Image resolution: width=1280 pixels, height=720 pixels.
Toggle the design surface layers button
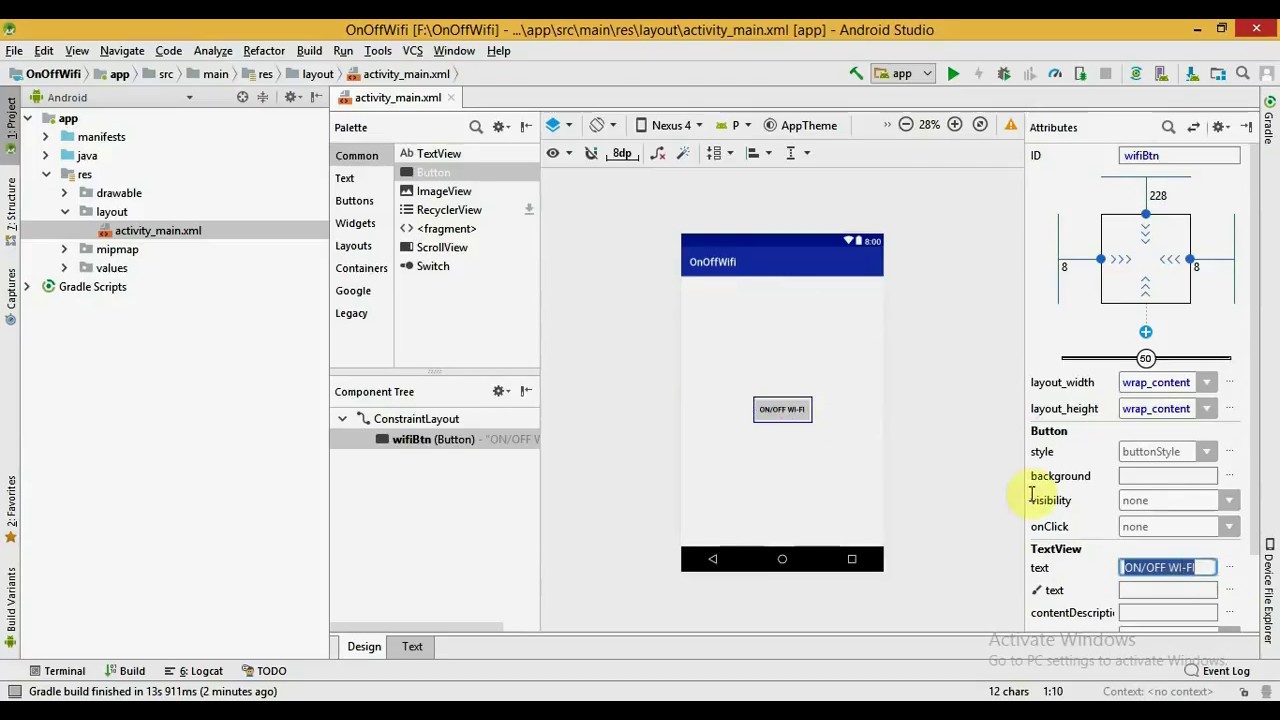[x=559, y=125]
